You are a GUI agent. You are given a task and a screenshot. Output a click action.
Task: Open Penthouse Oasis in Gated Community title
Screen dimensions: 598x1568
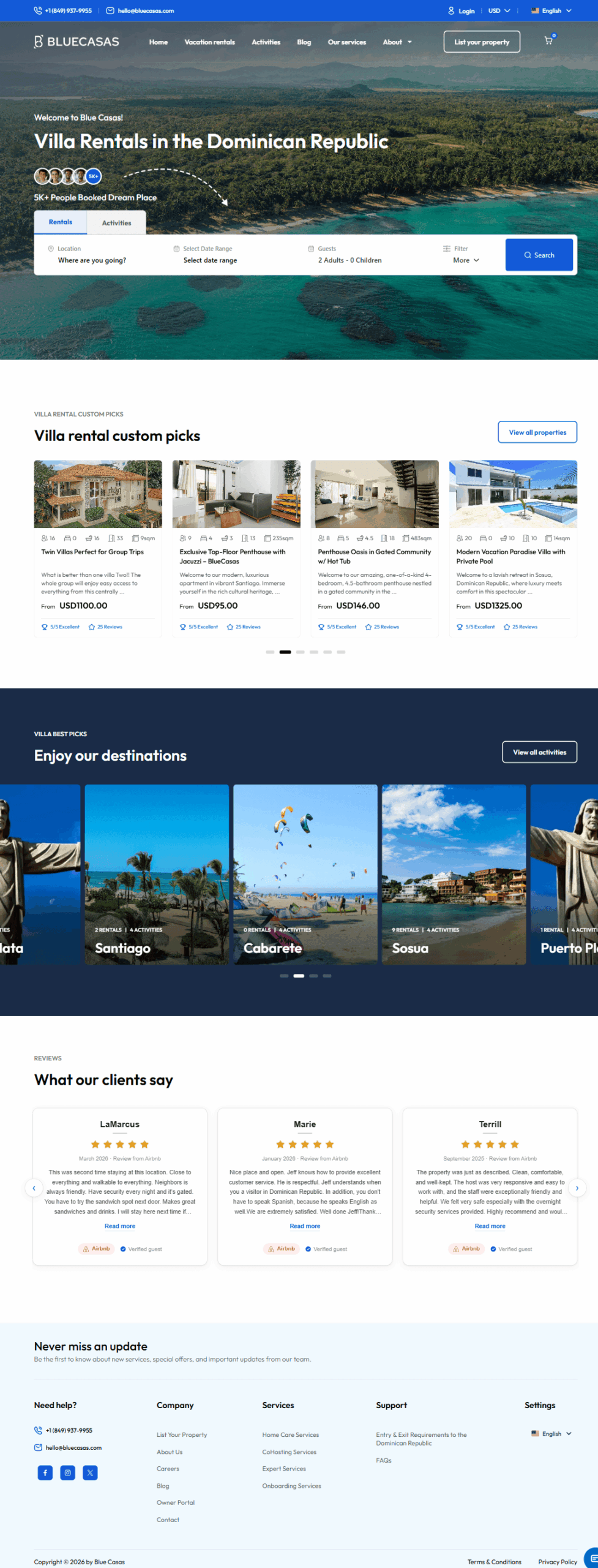[x=374, y=556]
